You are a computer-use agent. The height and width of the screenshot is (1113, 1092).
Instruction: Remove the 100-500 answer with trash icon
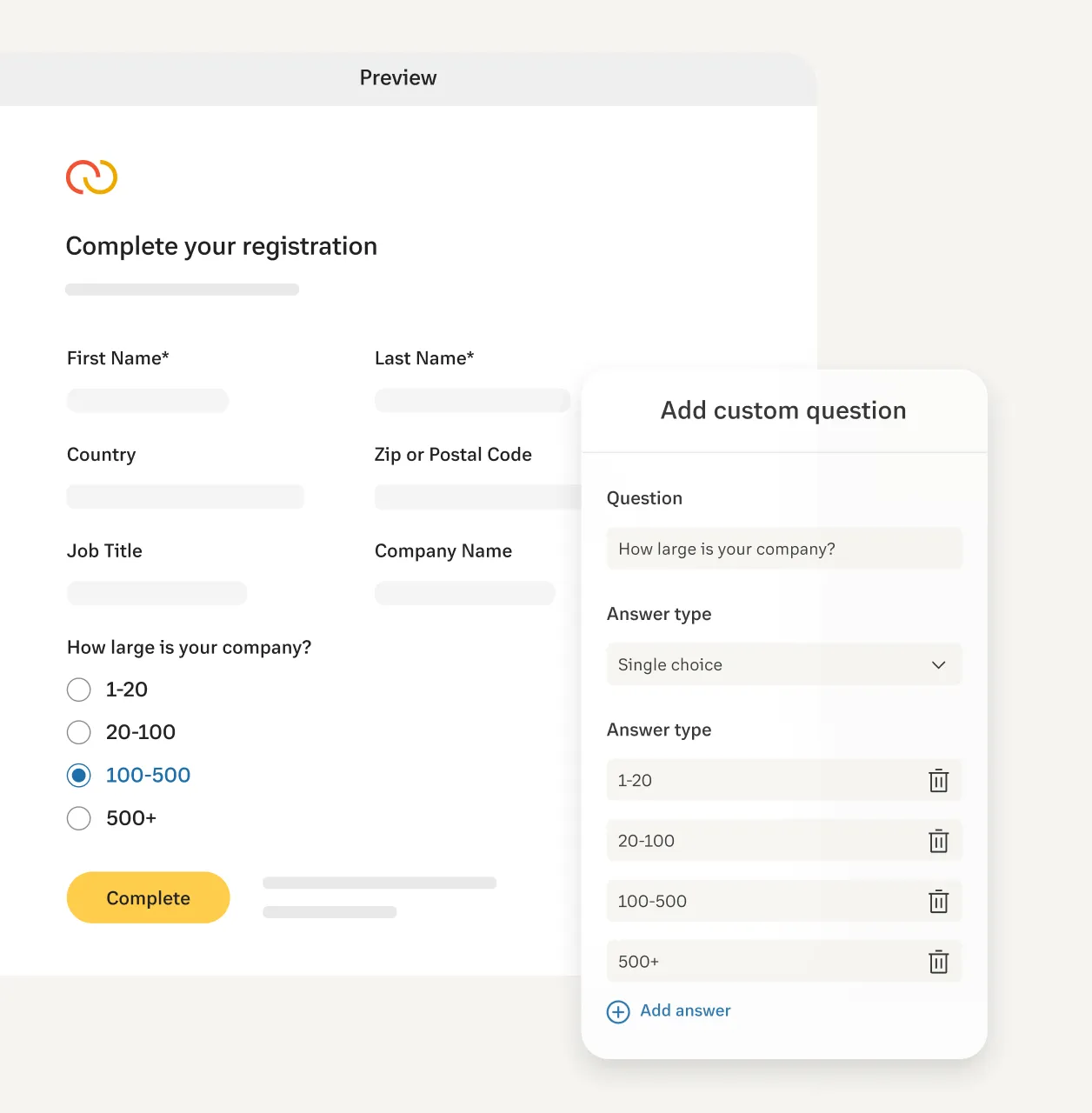click(938, 902)
